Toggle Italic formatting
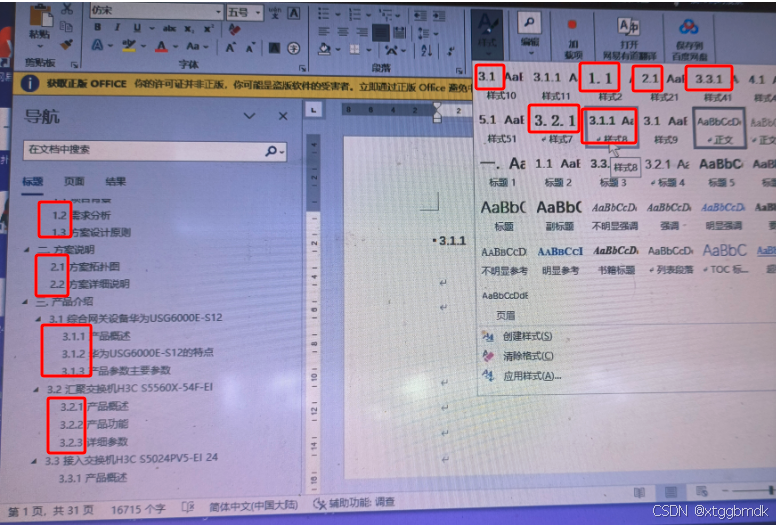 117,27
